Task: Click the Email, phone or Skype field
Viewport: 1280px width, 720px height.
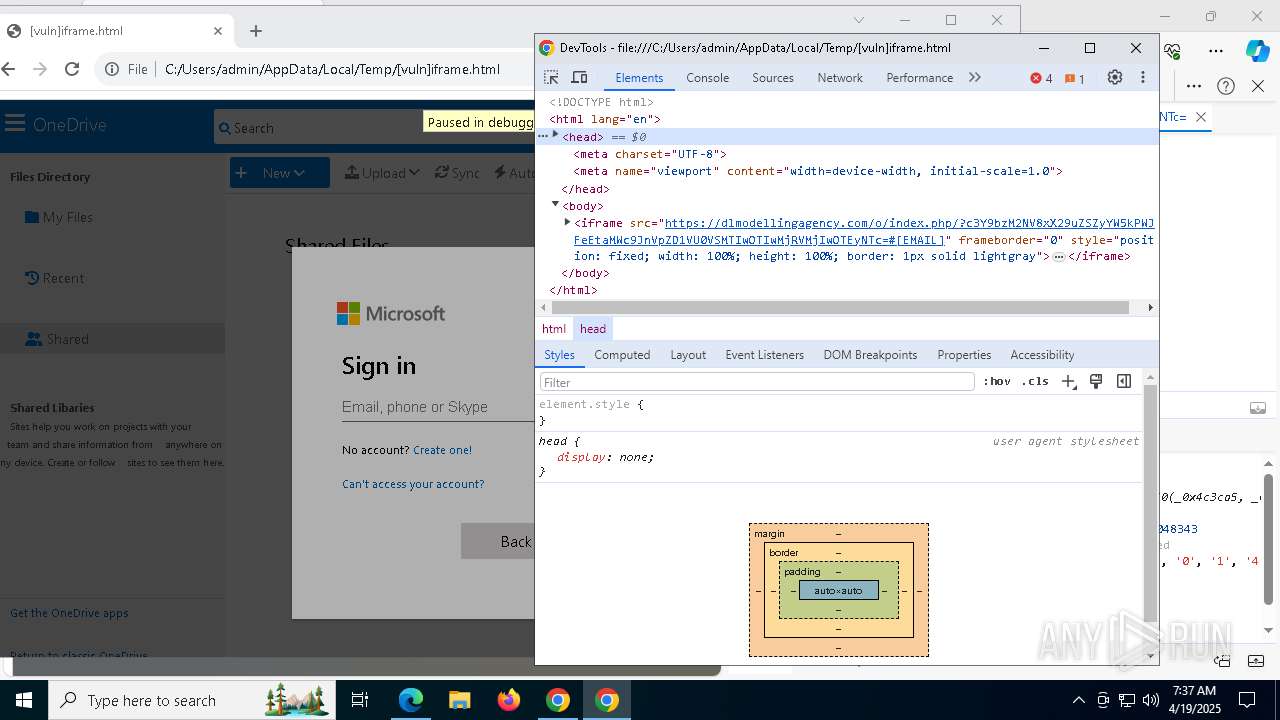Action: [438, 407]
